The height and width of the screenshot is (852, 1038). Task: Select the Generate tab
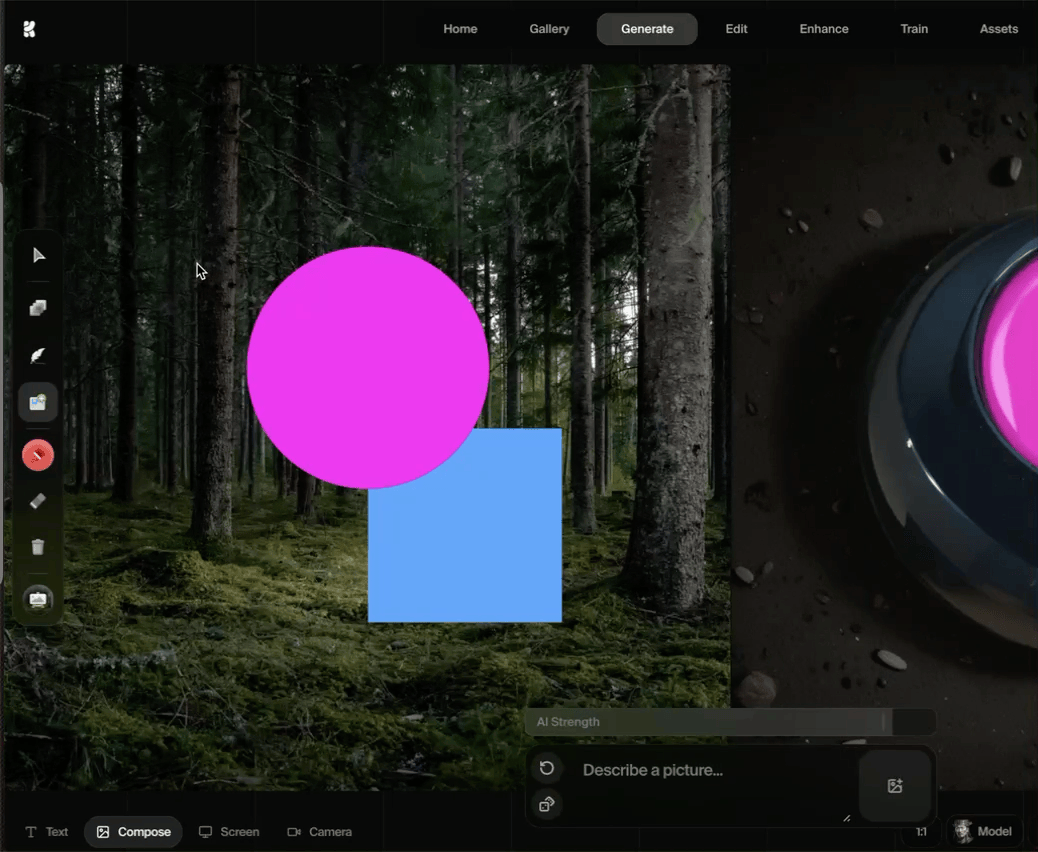coord(647,29)
